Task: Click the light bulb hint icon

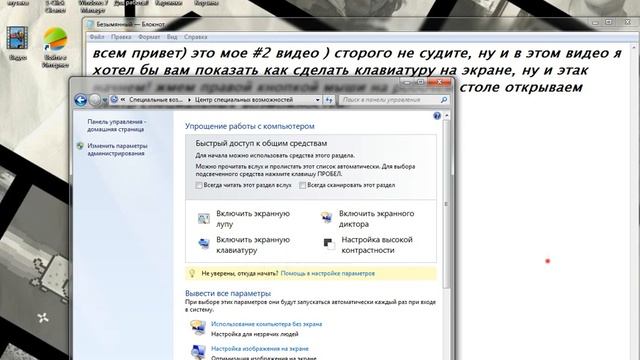Action: [192, 273]
